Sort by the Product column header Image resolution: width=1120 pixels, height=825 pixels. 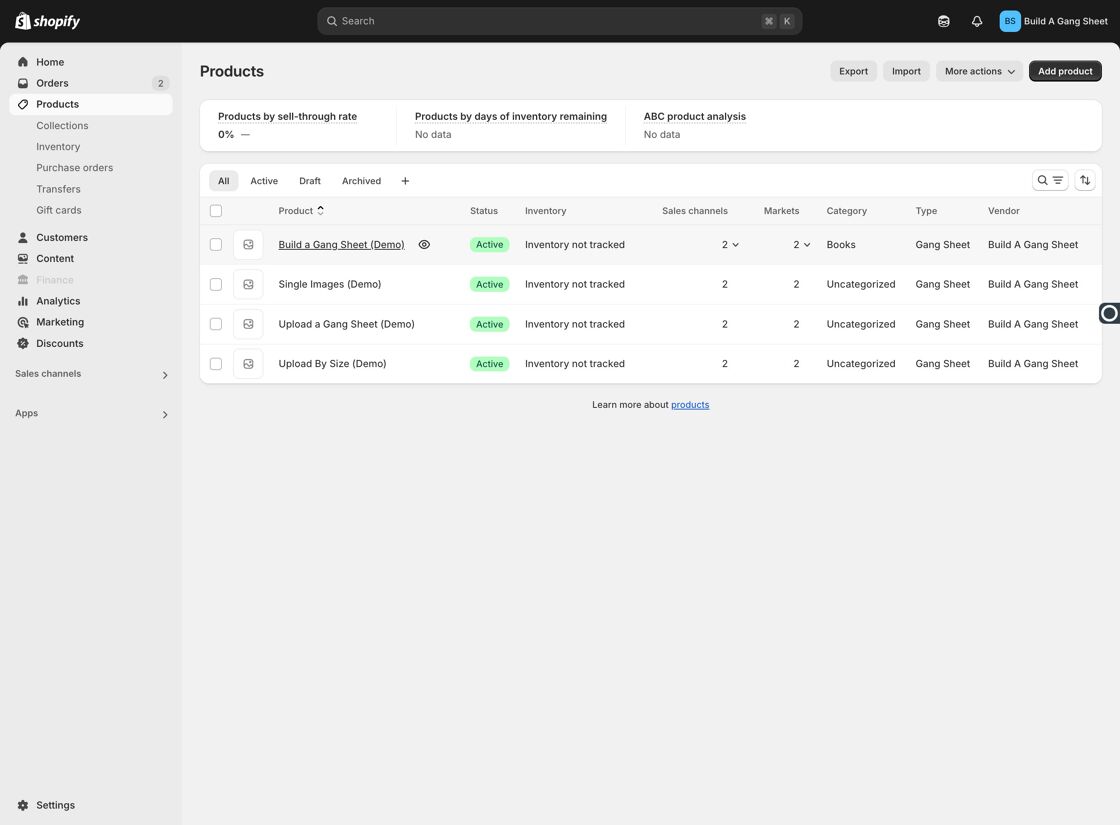(301, 211)
